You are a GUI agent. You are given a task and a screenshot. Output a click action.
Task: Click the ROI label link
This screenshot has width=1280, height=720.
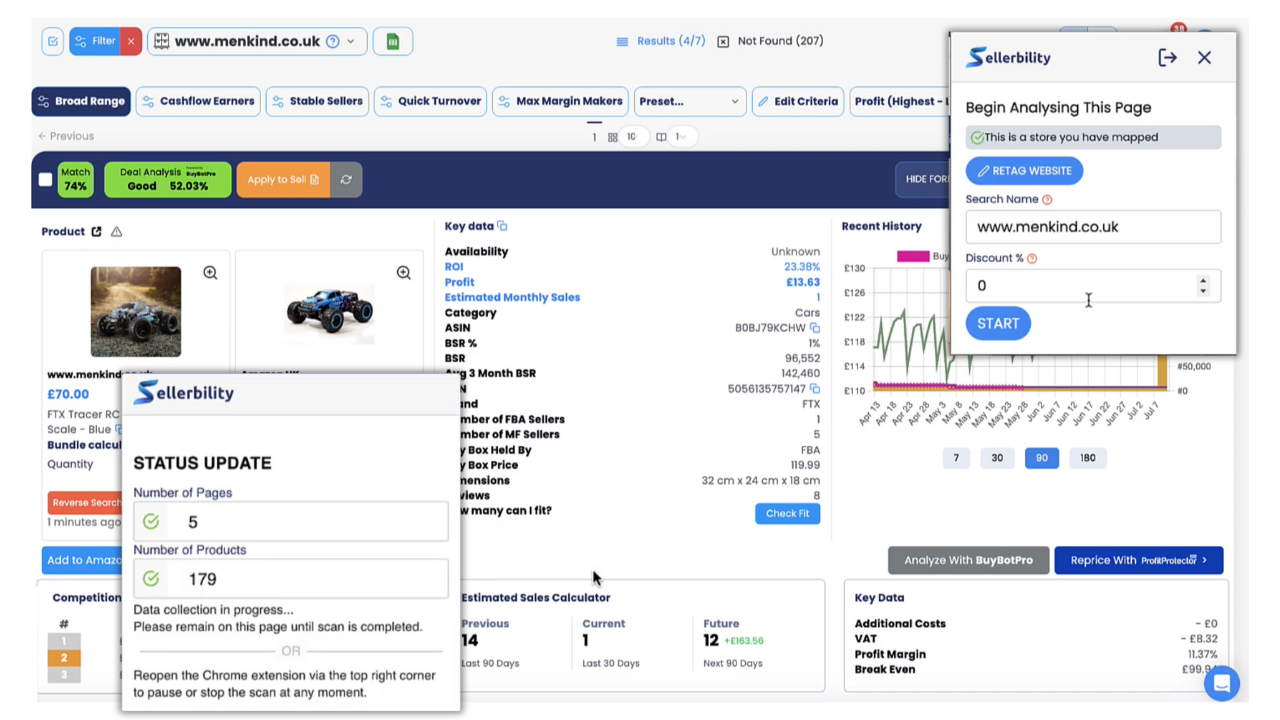[454, 267]
